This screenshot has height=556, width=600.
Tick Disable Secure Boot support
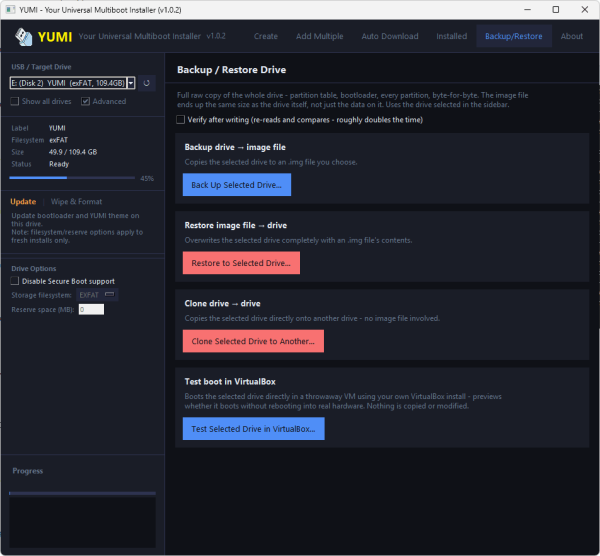(15, 281)
